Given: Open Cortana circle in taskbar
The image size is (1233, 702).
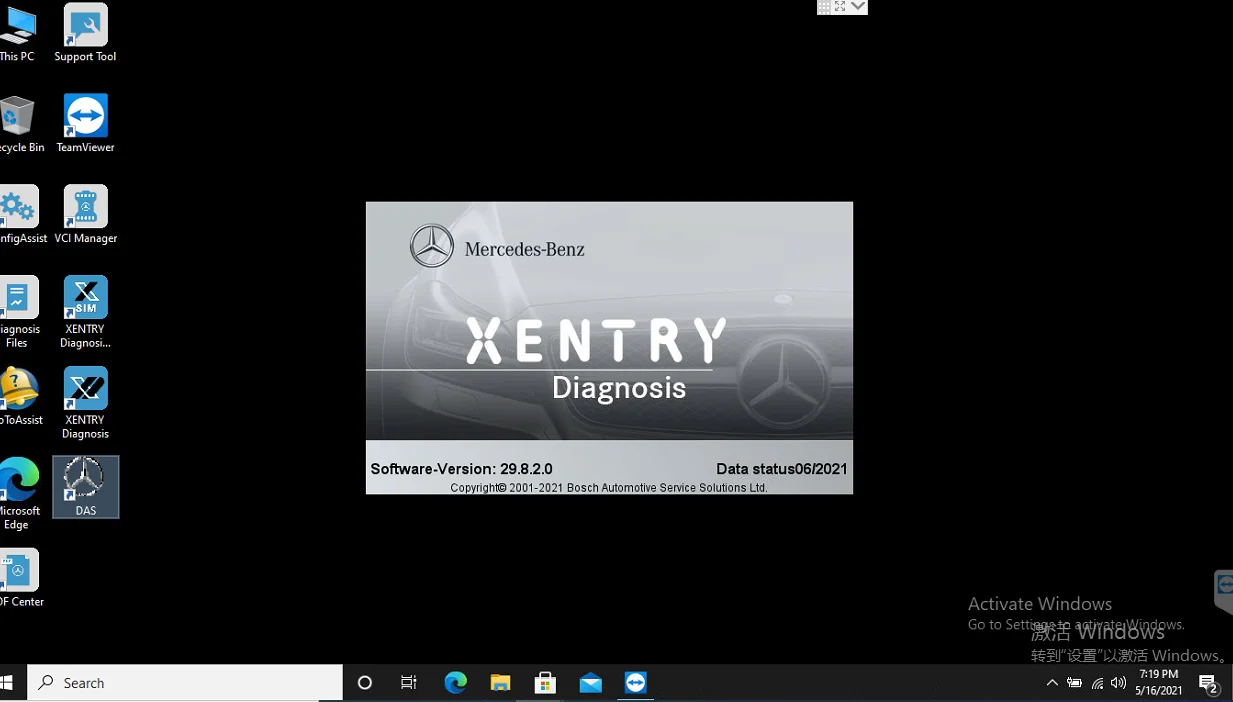Looking at the screenshot, I should pos(365,683).
